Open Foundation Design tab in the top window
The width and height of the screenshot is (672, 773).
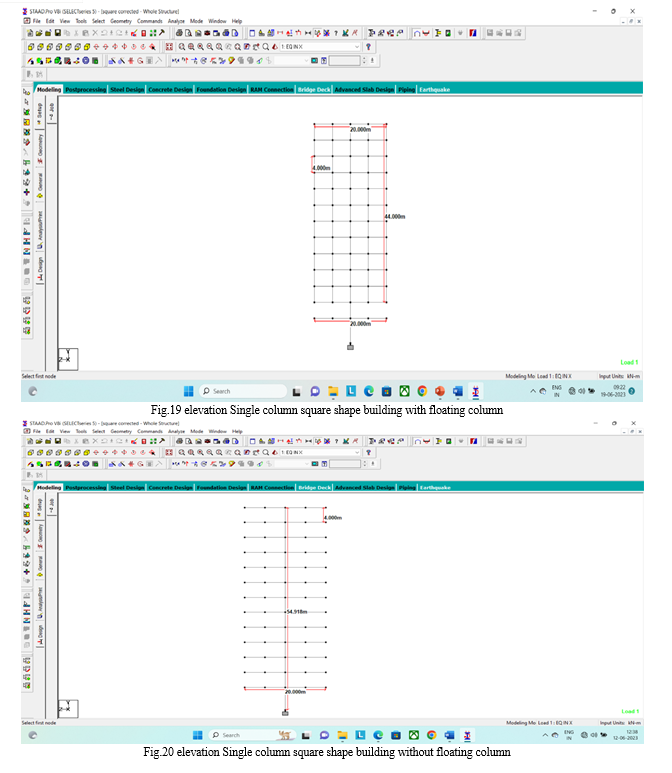tap(221, 89)
